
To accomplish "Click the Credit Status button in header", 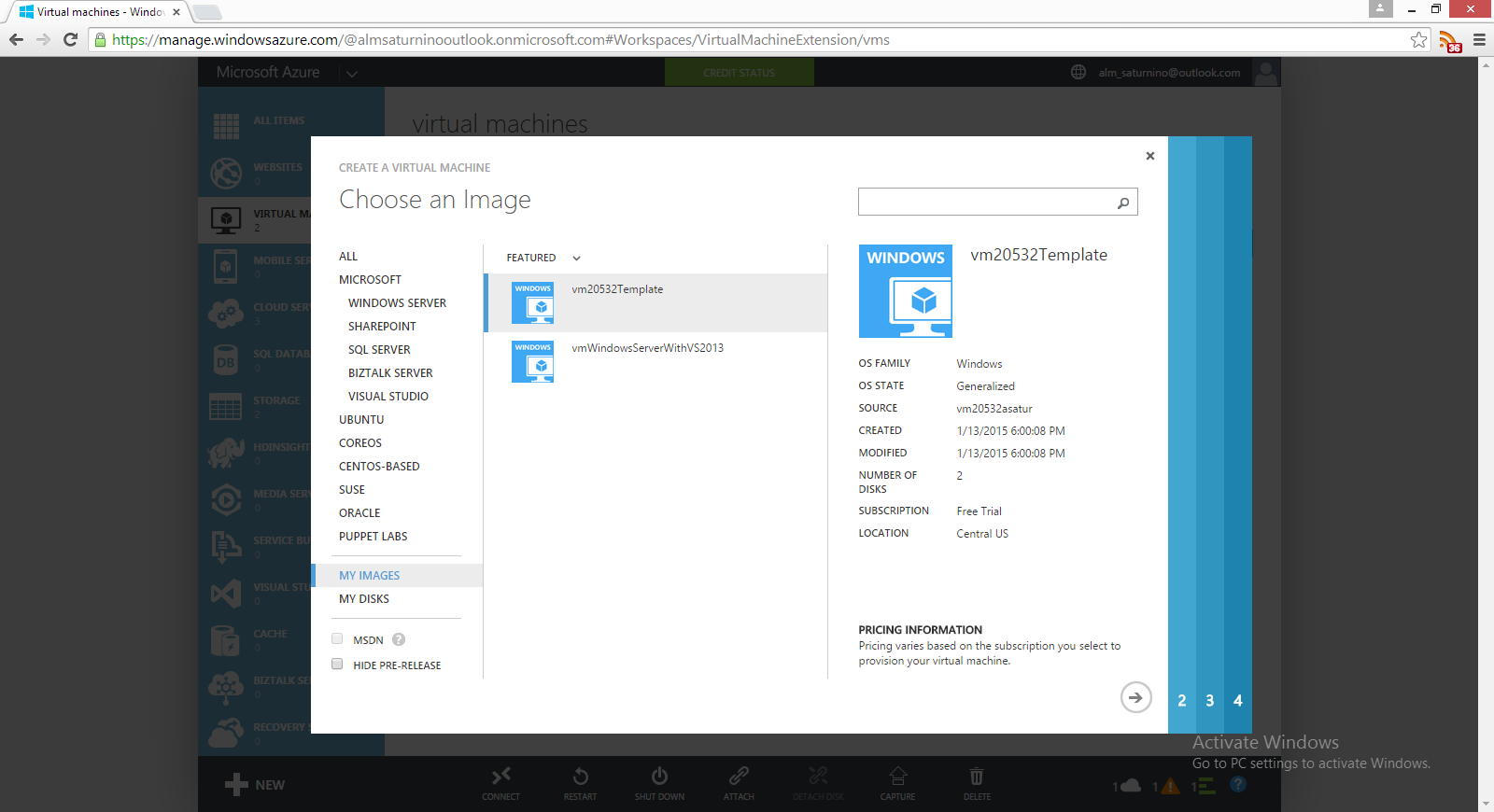I will (x=739, y=73).
